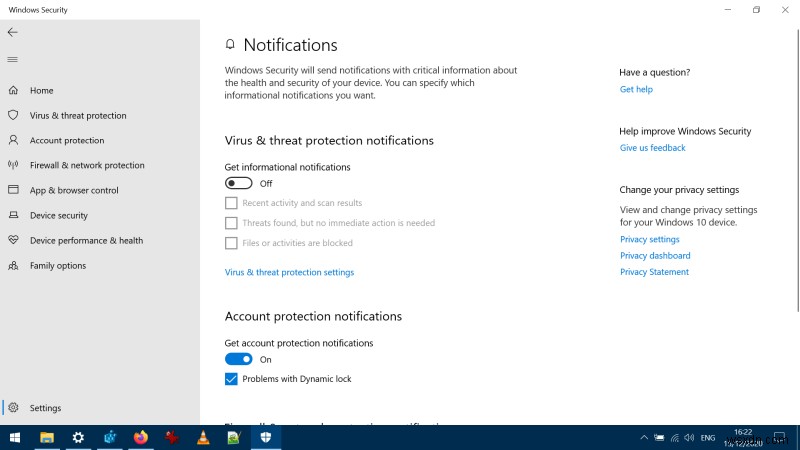Toggle the hamburger navigation menu

click(13, 59)
